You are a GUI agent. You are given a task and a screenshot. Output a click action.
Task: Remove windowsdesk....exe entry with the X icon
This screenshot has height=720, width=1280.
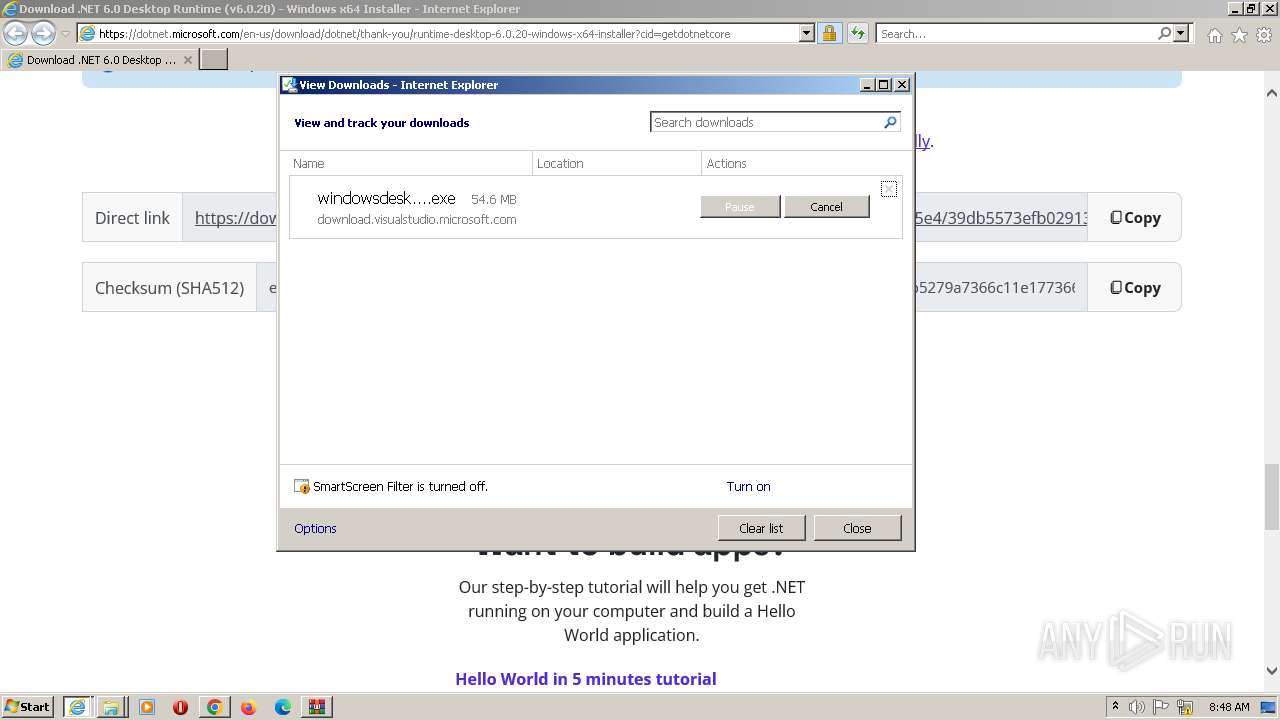888,189
